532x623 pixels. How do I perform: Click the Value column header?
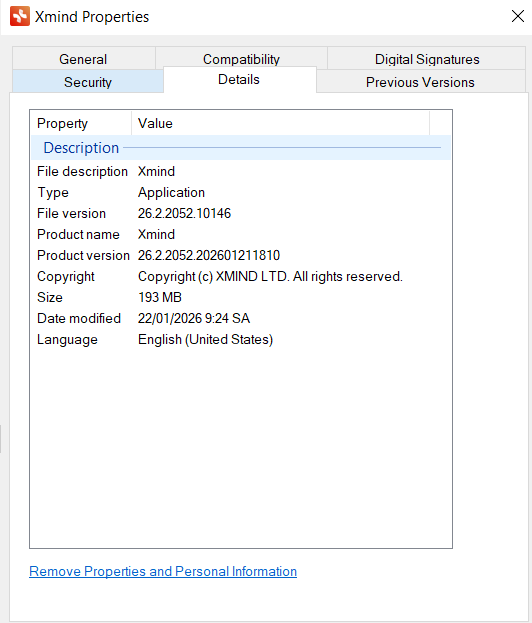(281, 123)
